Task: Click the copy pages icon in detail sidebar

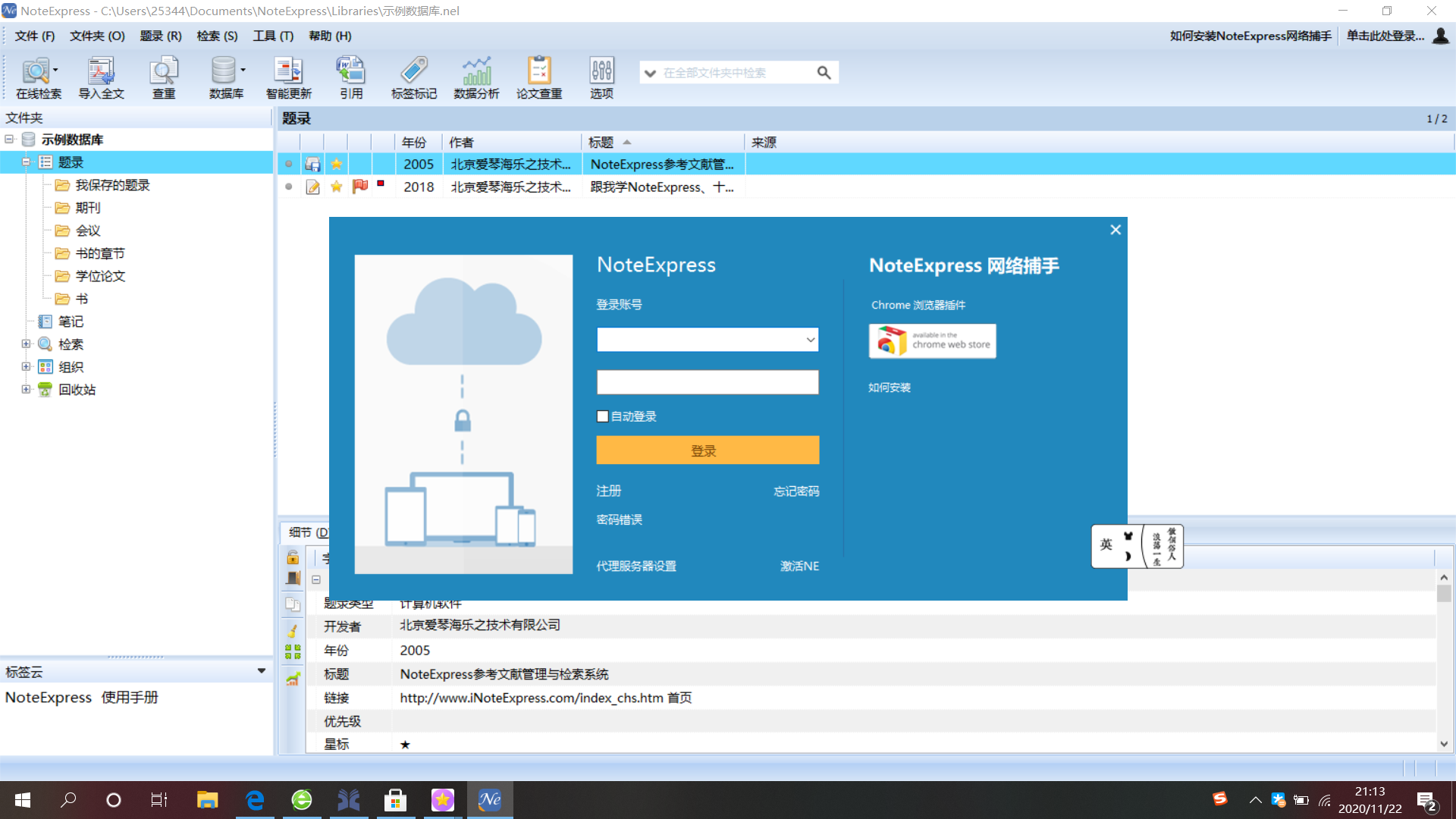Action: 293,604
